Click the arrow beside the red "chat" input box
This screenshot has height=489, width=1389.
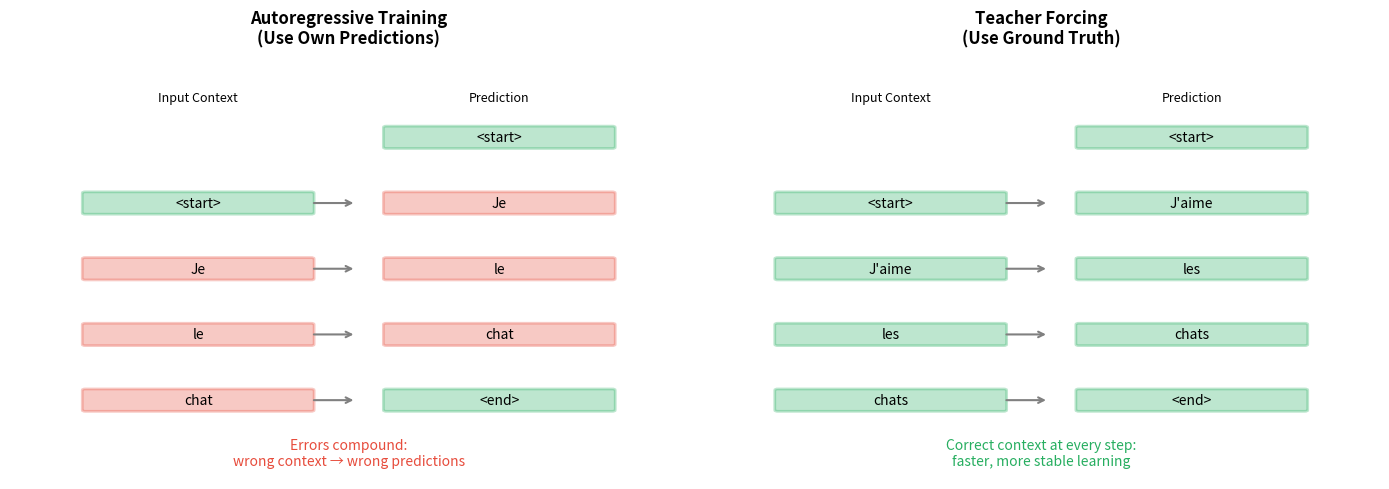[x=333, y=400]
